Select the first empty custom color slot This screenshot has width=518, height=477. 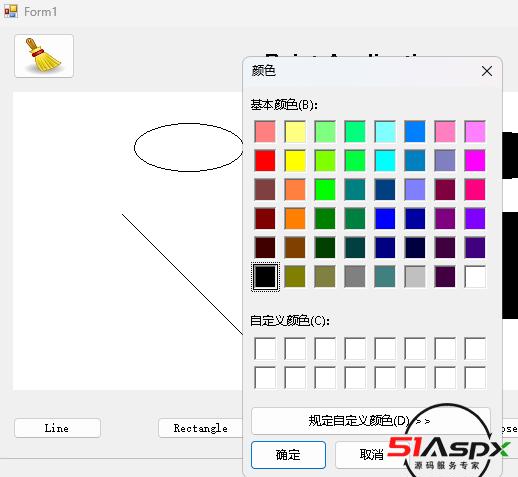(265, 348)
